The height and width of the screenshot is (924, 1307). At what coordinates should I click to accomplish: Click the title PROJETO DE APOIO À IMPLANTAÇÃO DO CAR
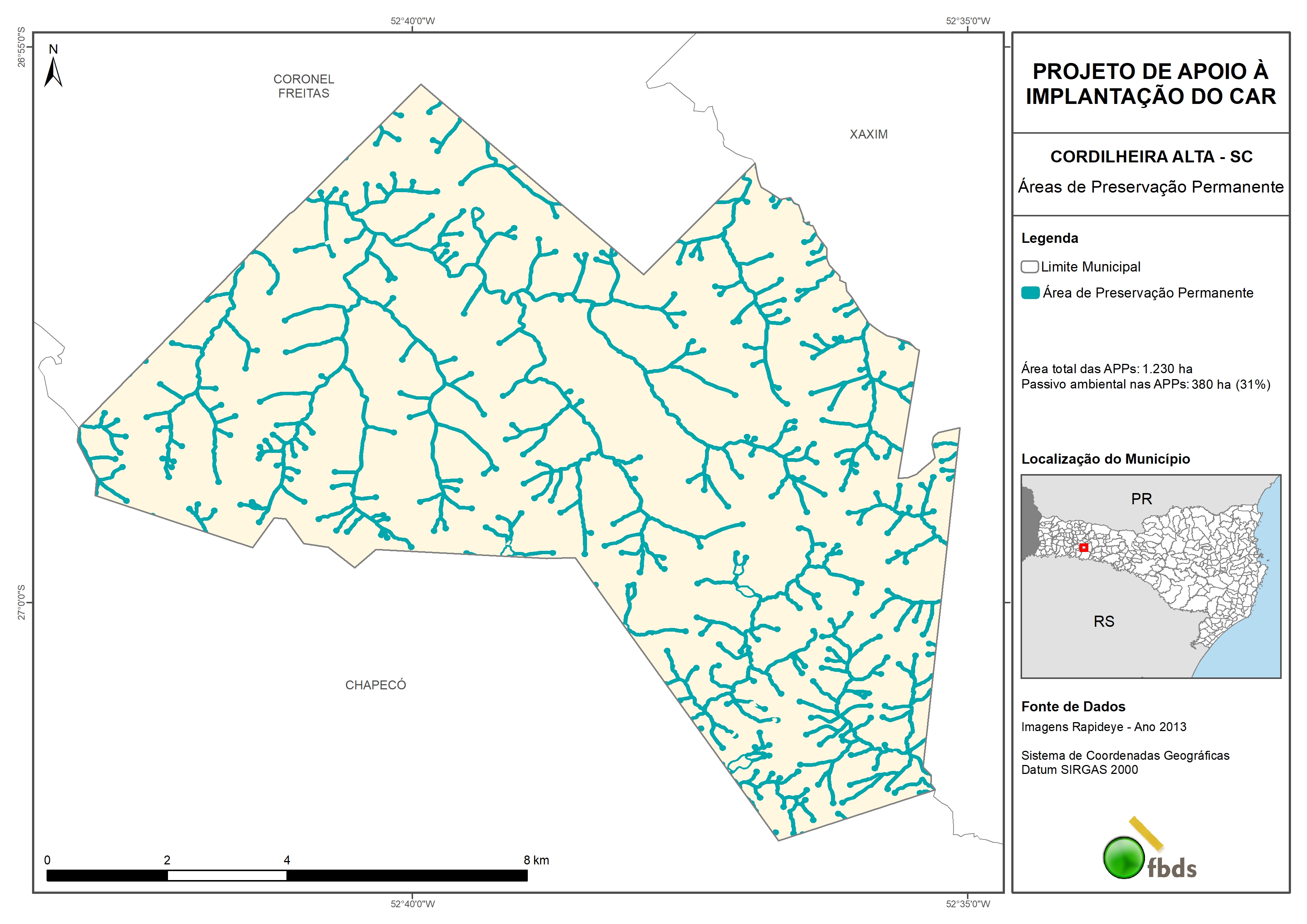pos(1151,84)
